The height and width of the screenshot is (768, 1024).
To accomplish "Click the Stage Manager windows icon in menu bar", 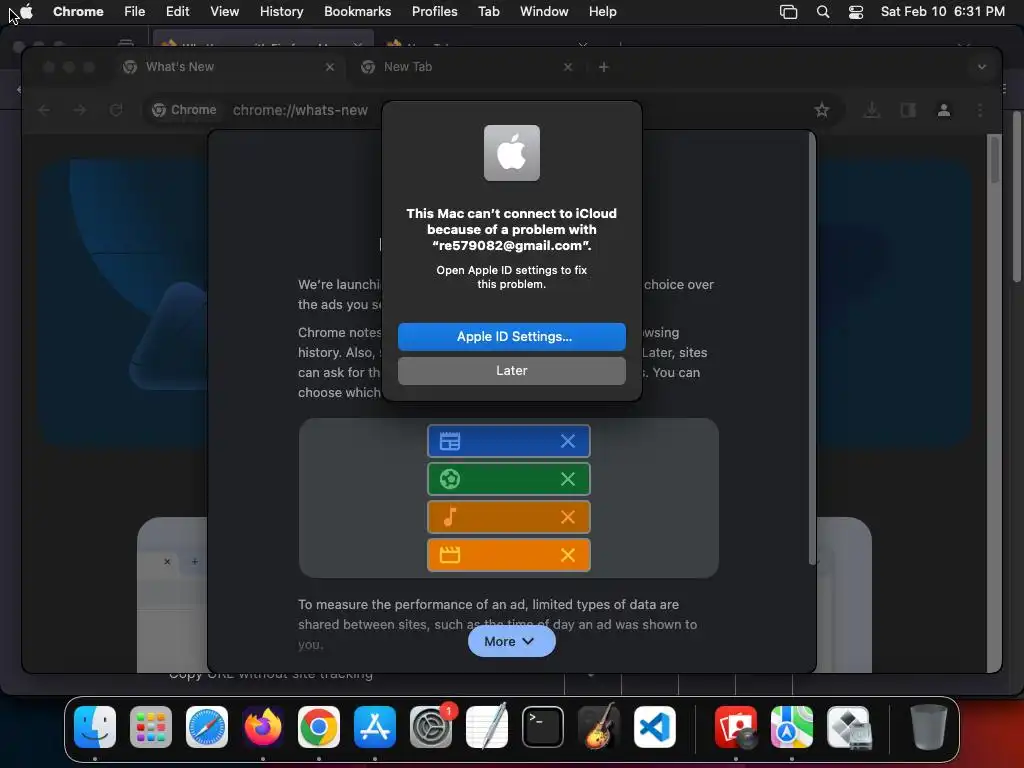I will 788,11.
